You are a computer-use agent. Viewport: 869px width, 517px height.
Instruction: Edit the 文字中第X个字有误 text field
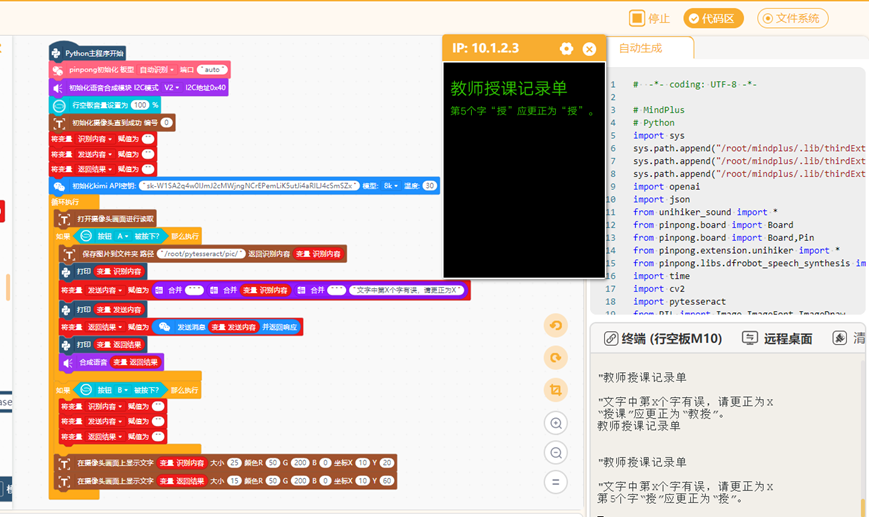[x=407, y=290]
